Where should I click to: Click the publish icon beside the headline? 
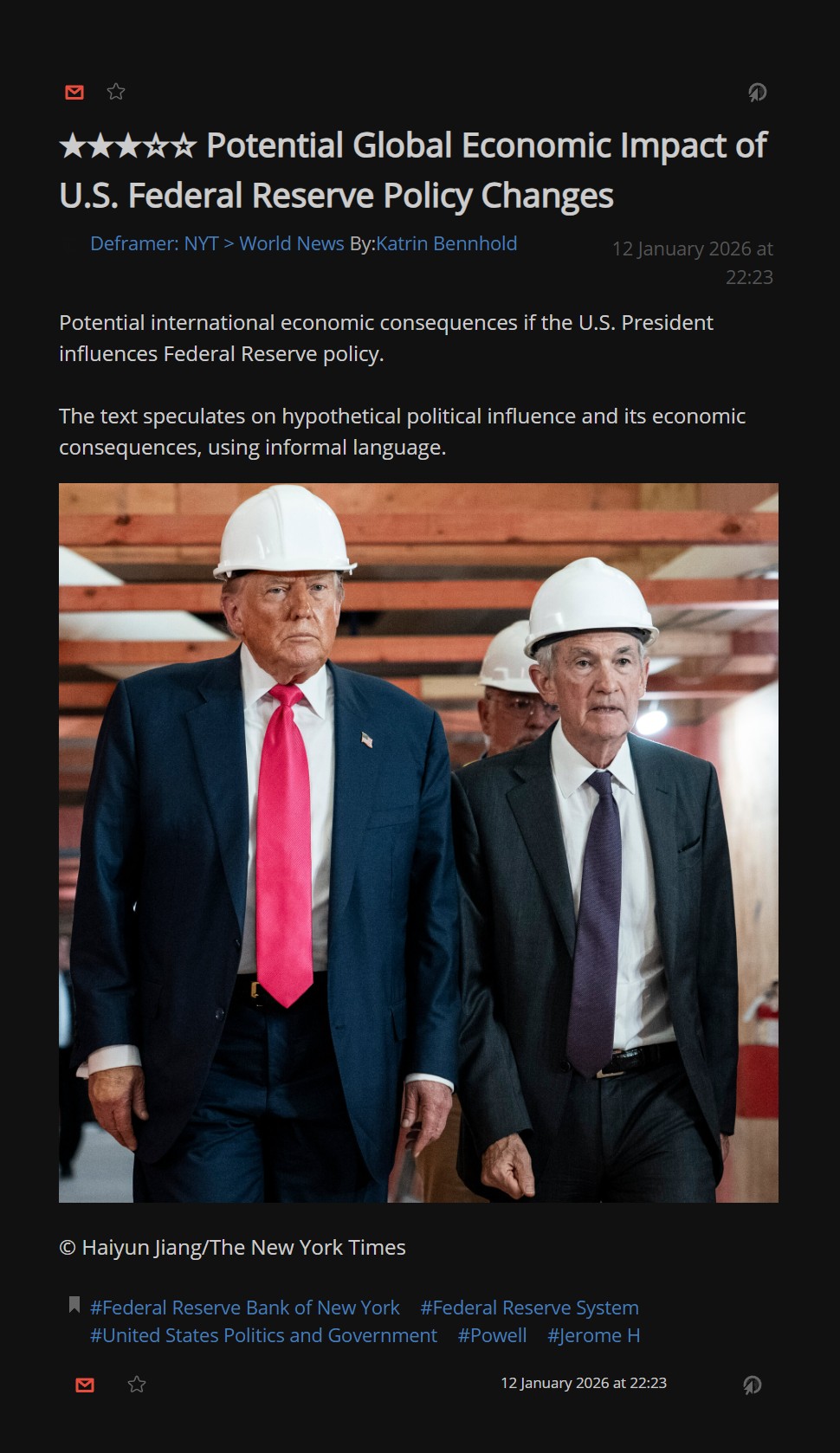pyautogui.click(x=757, y=92)
